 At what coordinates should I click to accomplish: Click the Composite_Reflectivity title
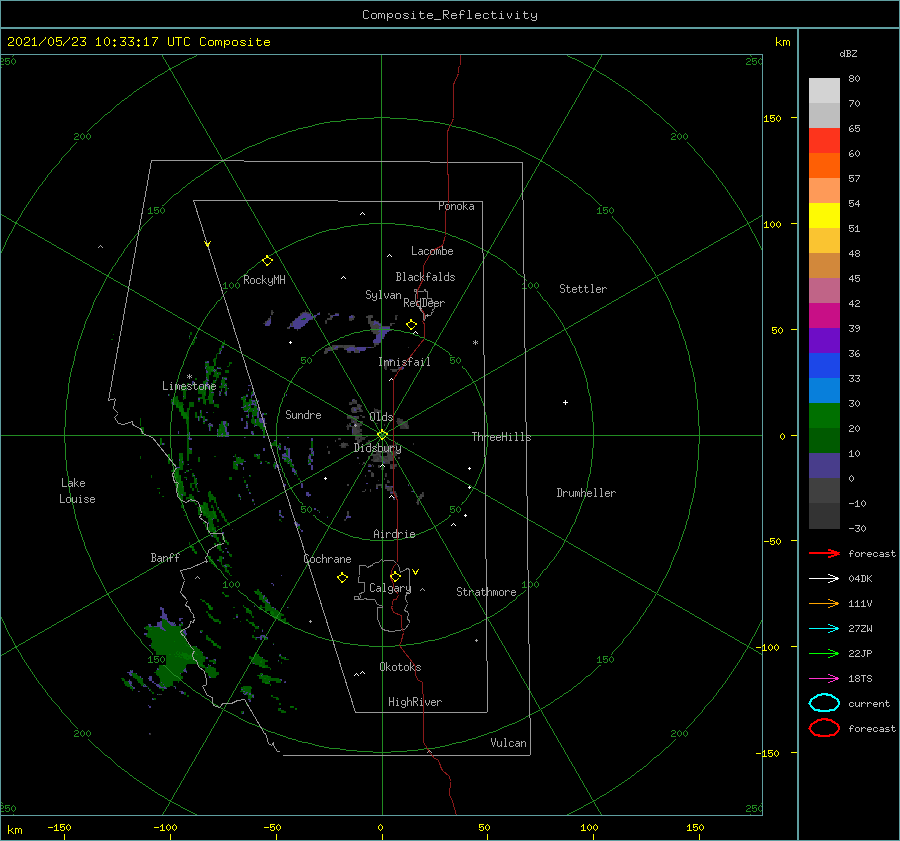450,15
